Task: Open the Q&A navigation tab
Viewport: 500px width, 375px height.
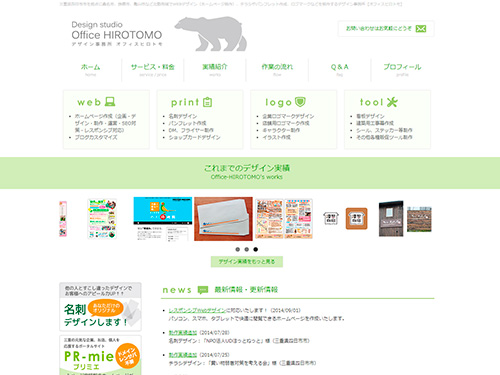Action: tap(340, 70)
